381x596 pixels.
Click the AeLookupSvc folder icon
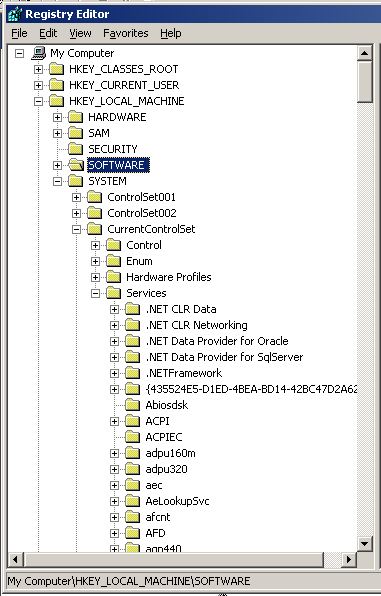(x=133, y=500)
